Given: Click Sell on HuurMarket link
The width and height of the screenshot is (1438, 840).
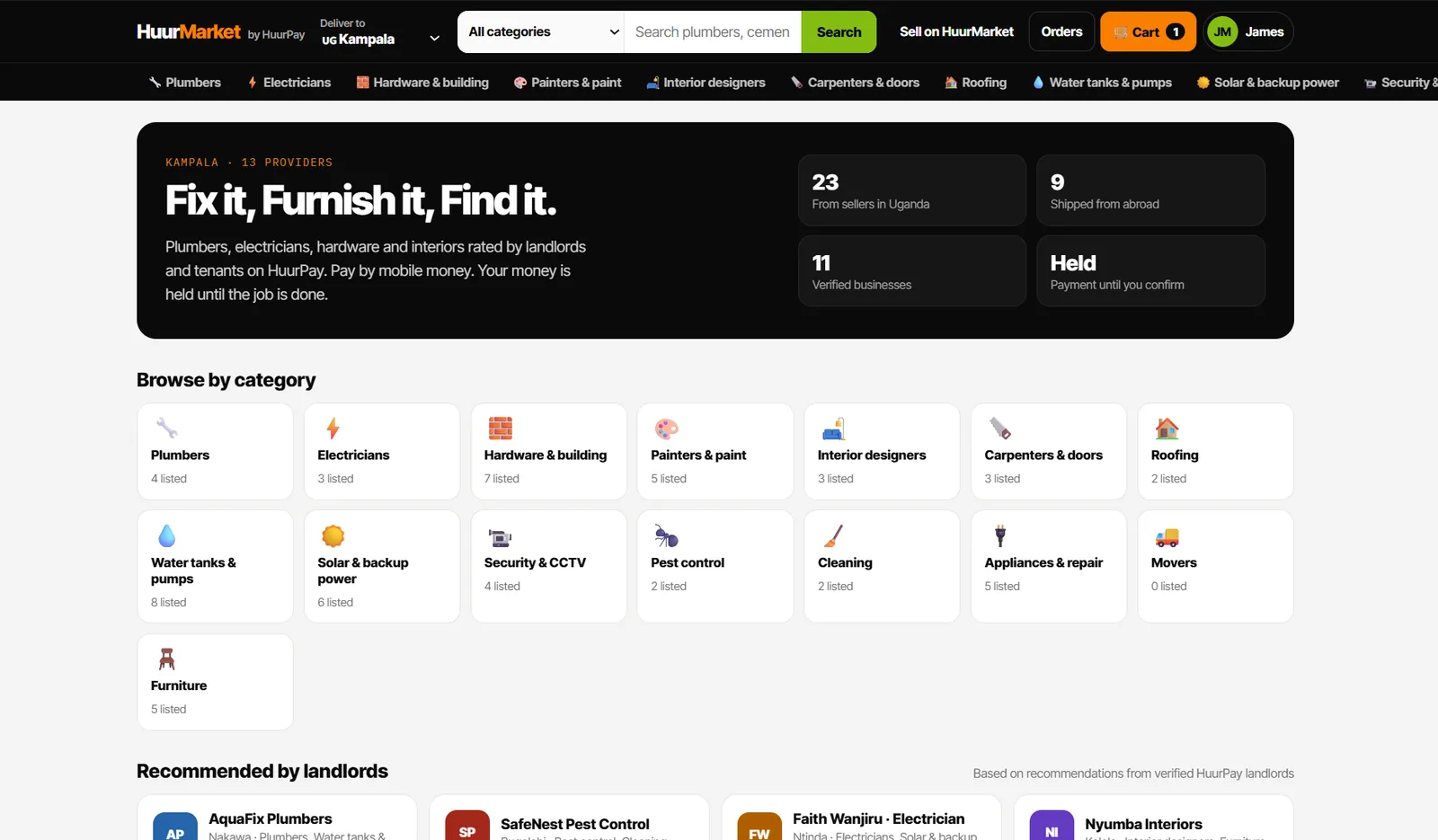Looking at the screenshot, I should tap(956, 31).
